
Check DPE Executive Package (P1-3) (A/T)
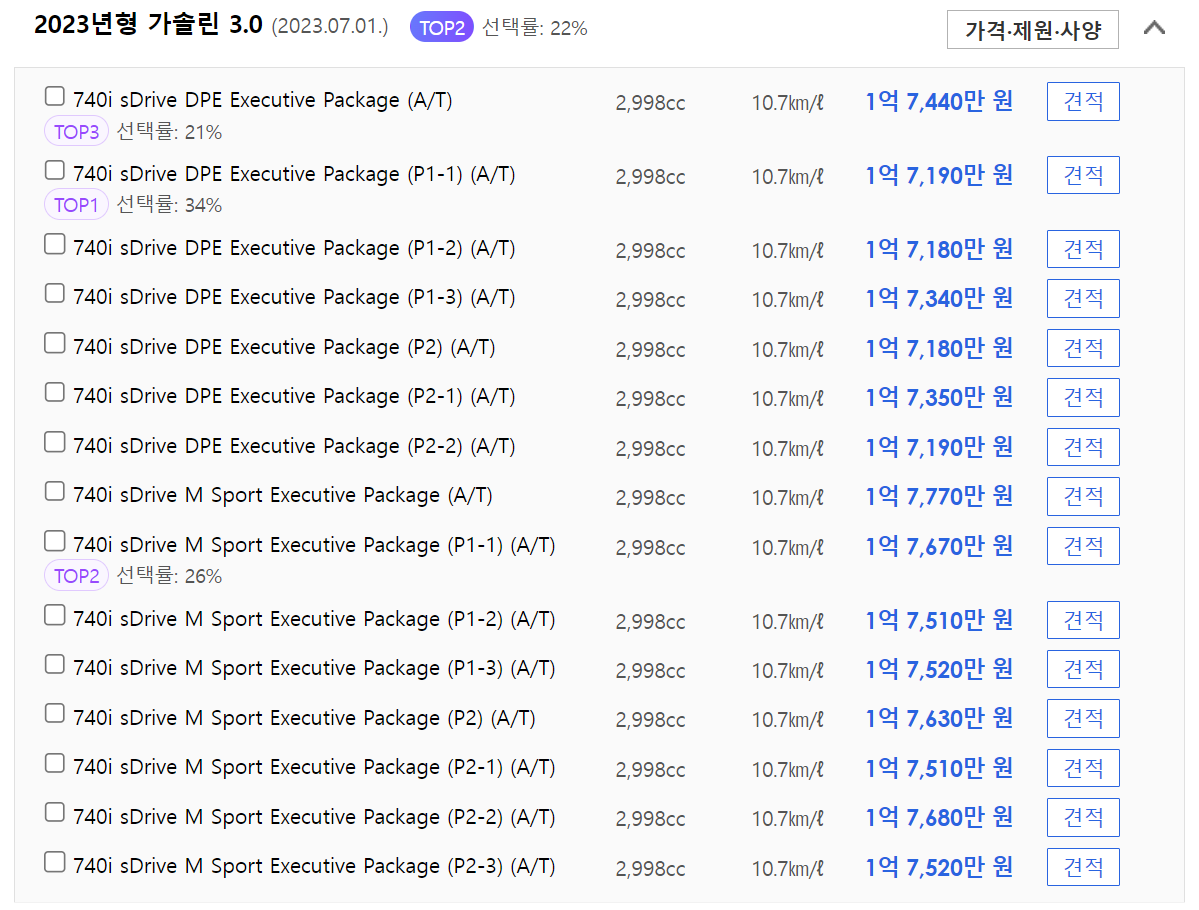coord(54,293)
